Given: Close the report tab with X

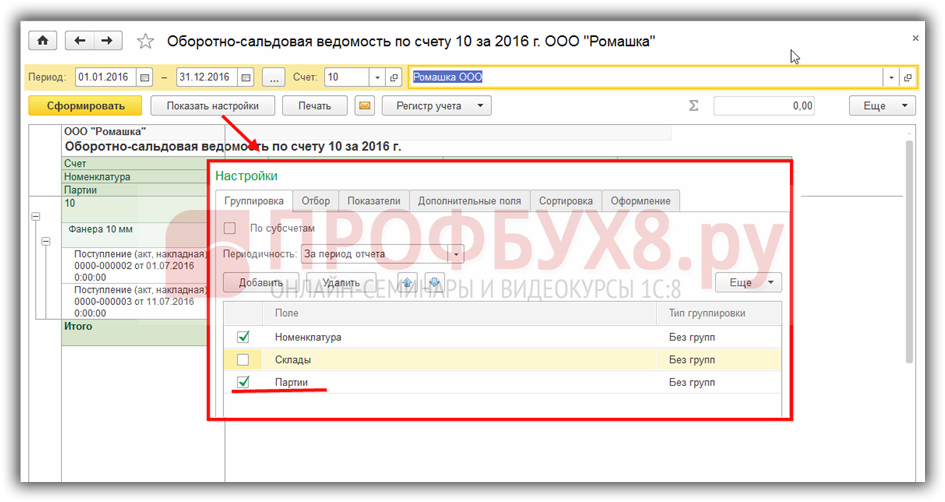Looking at the screenshot, I should click(x=915, y=39).
